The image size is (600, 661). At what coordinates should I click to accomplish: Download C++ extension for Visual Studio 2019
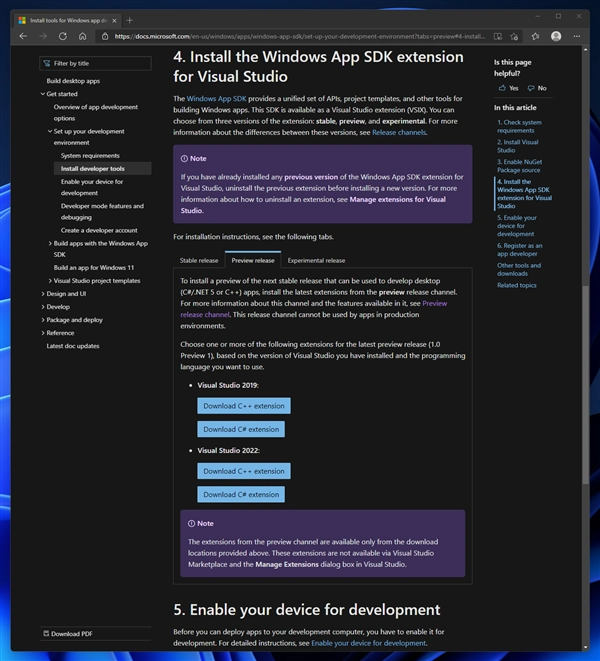[244, 406]
